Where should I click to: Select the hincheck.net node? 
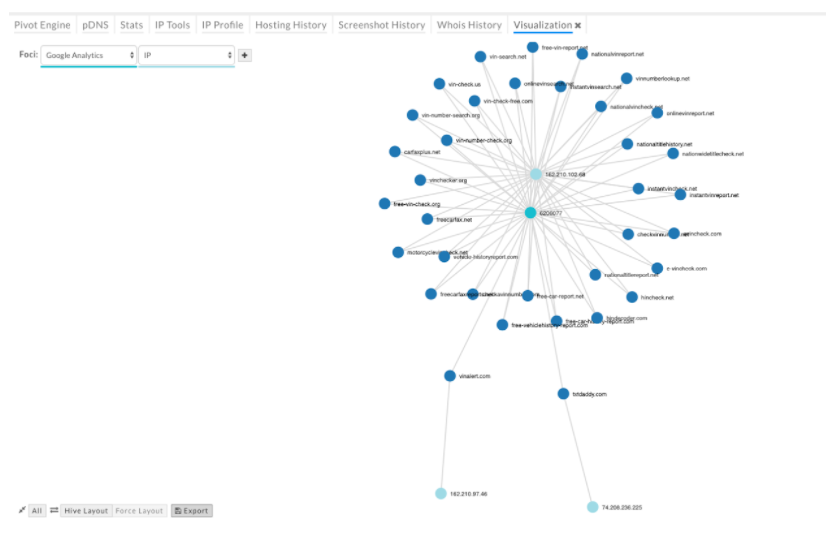pos(632,298)
